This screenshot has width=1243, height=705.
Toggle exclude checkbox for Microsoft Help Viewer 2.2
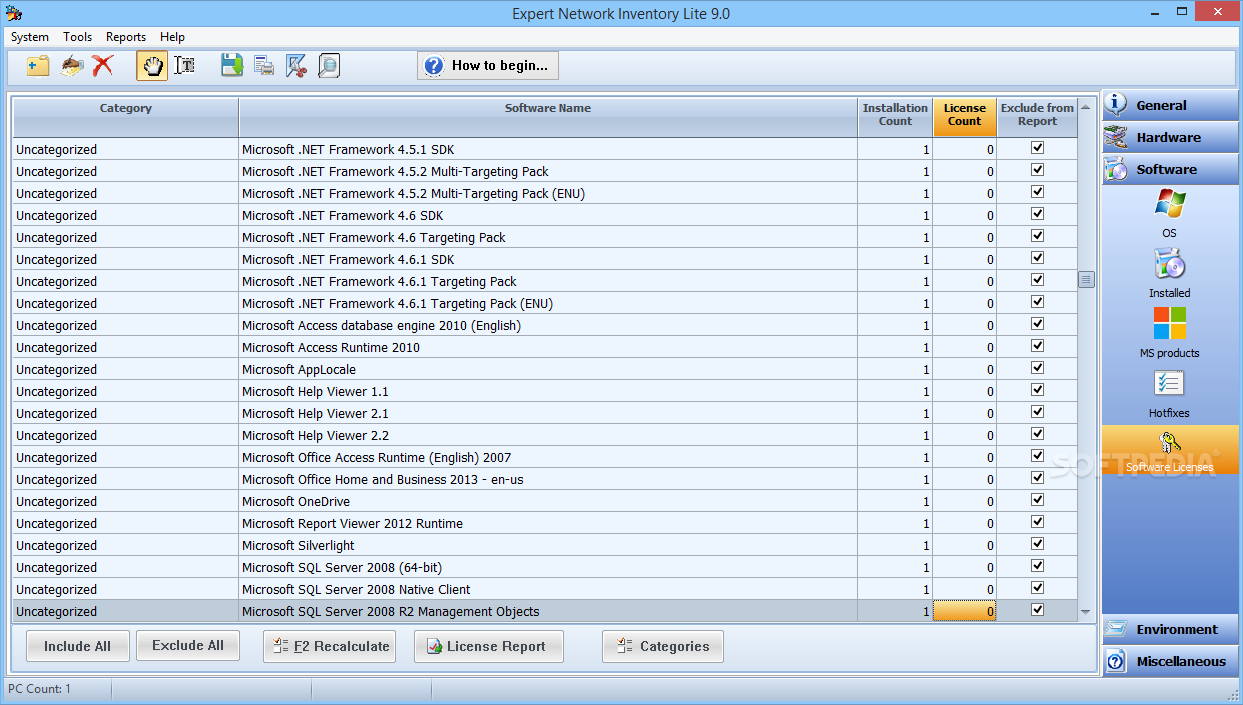1037,434
